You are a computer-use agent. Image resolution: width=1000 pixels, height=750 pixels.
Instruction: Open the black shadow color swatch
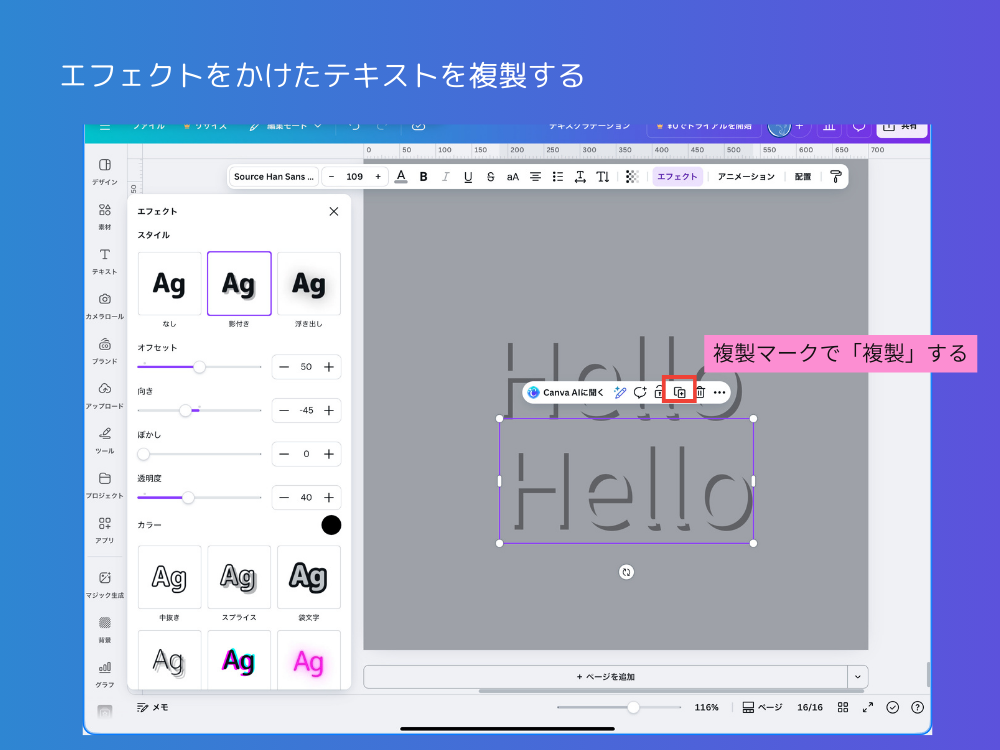[x=331, y=524]
